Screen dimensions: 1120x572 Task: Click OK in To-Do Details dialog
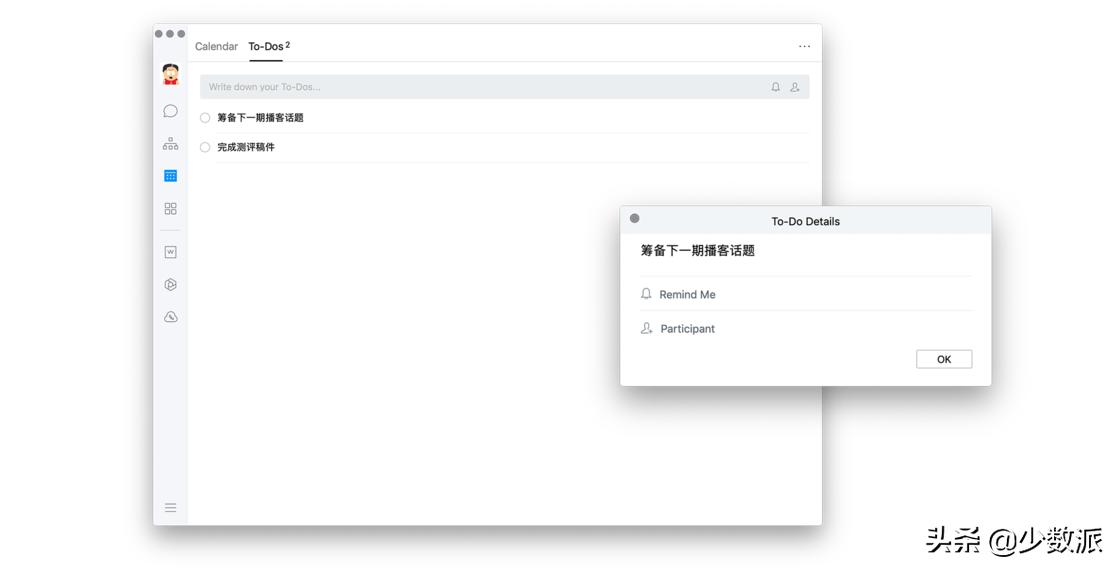pos(944,359)
